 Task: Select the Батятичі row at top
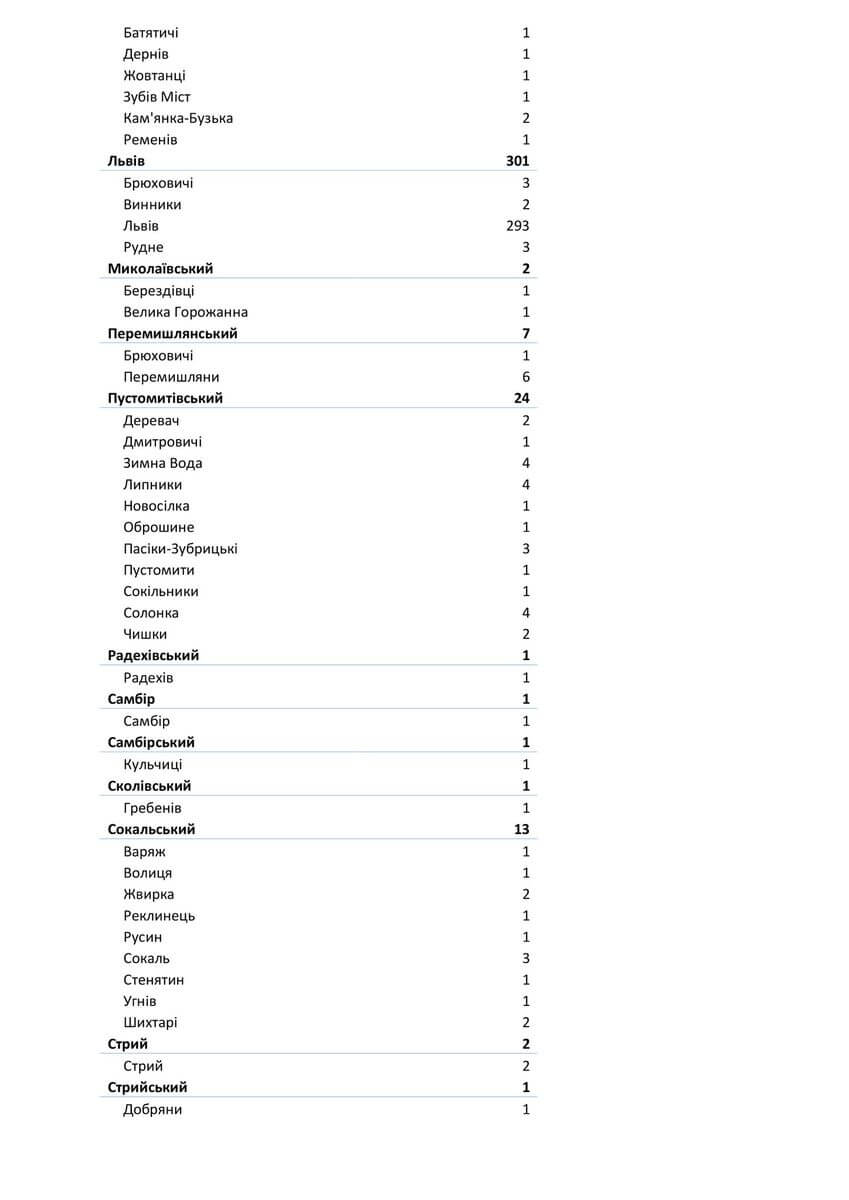(x=151, y=33)
